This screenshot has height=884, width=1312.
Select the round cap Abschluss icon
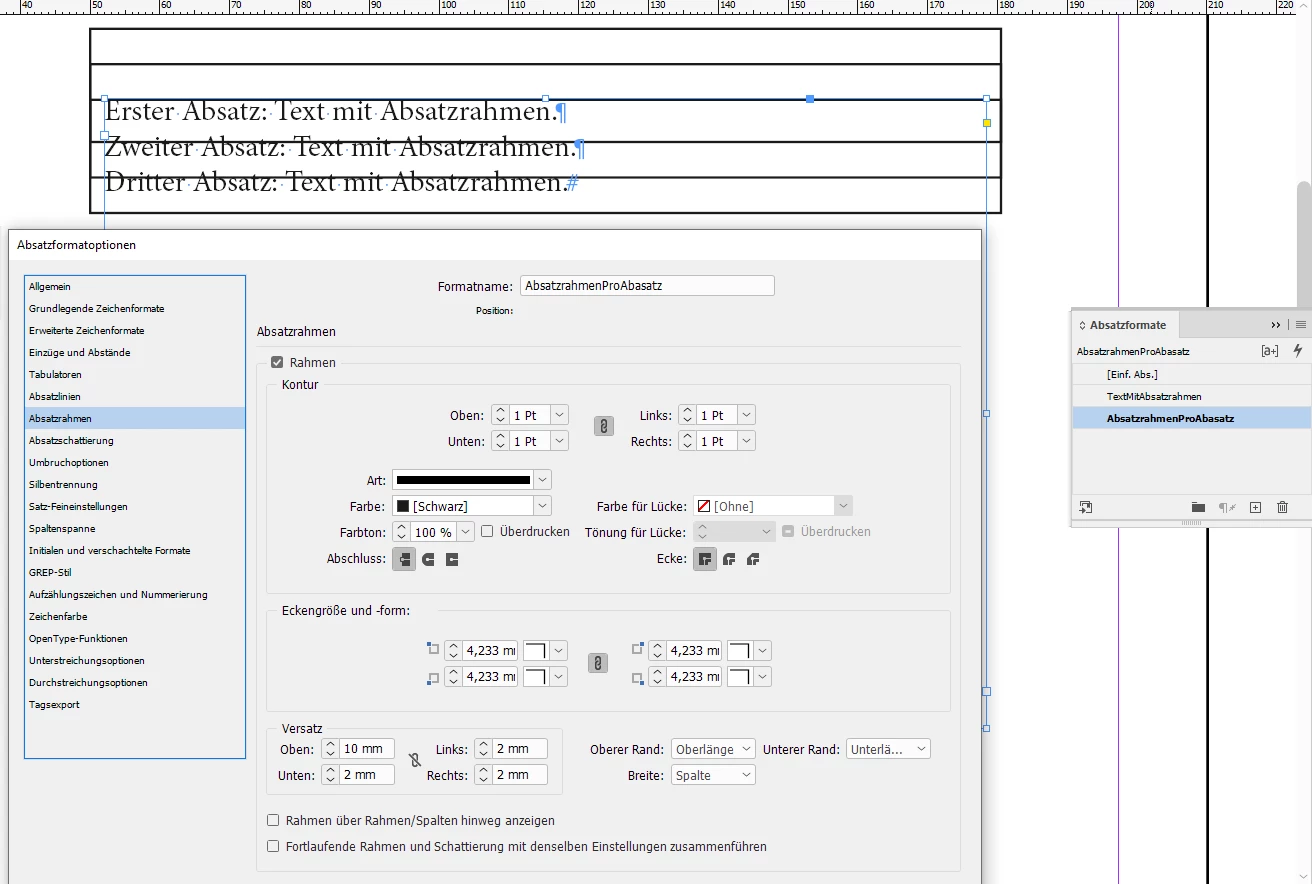point(428,559)
